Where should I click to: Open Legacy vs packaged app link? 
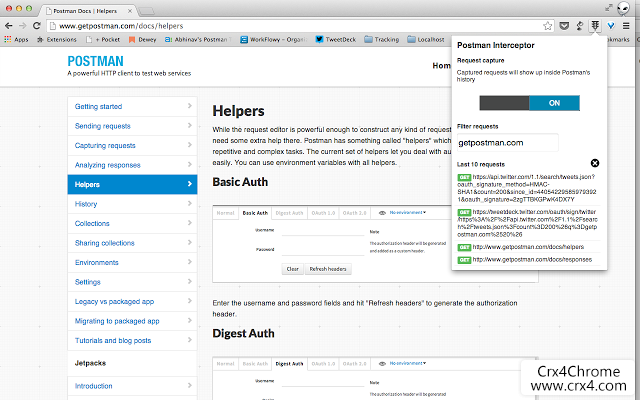pos(132,302)
